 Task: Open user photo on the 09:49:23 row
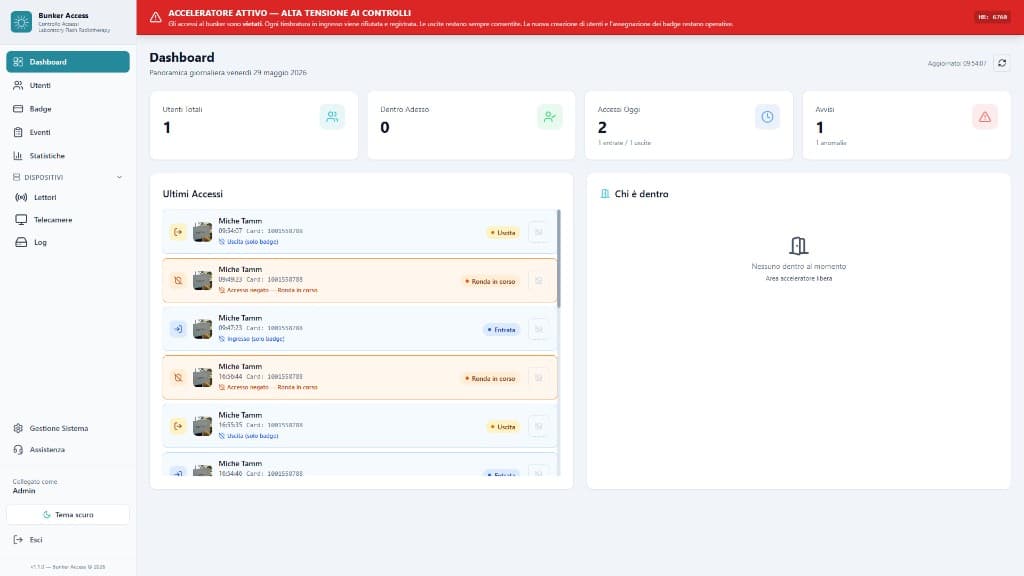pos(202,281)
